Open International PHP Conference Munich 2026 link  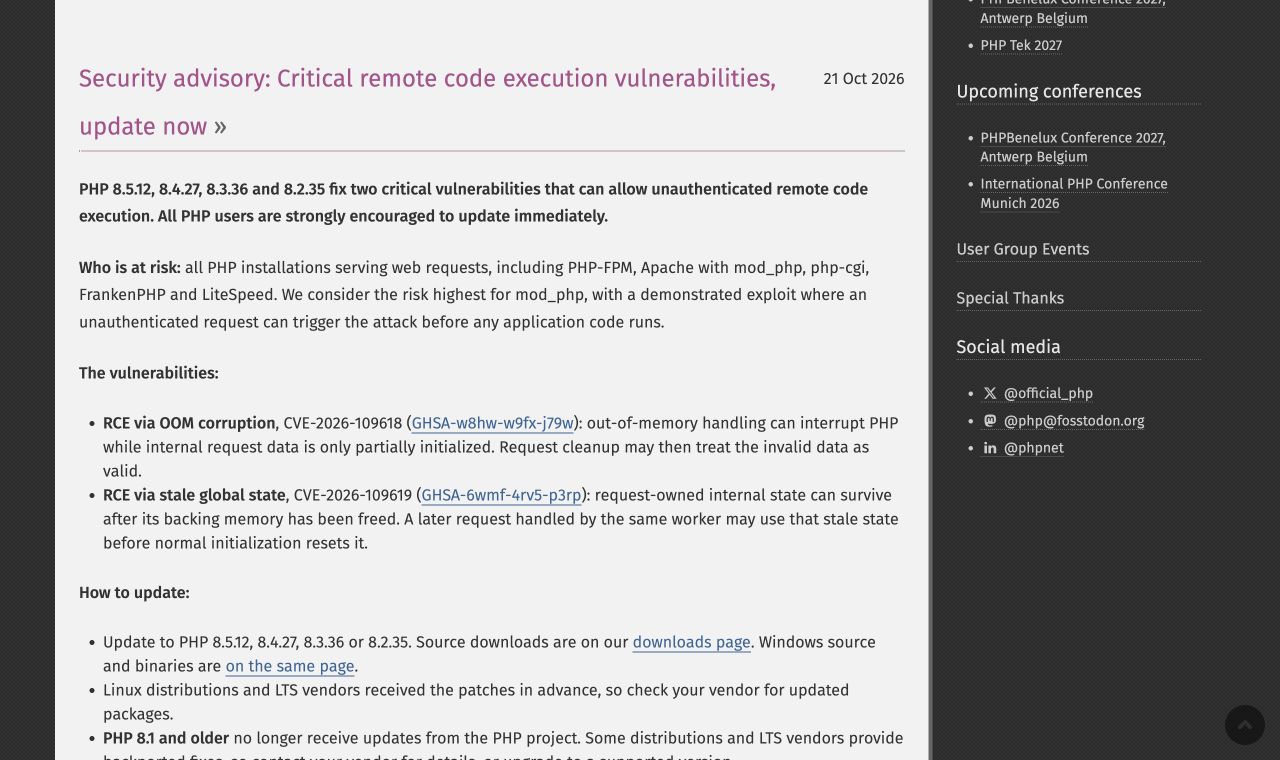tap(1074, 193)
